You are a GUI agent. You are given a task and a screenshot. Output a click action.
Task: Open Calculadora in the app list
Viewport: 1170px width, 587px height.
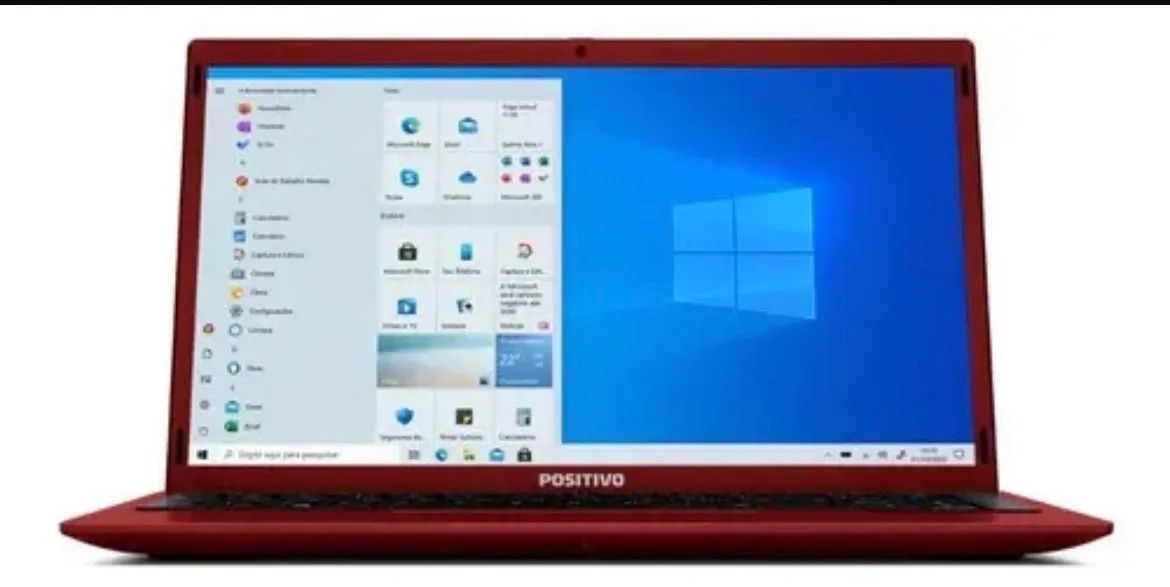pos(262,218)
